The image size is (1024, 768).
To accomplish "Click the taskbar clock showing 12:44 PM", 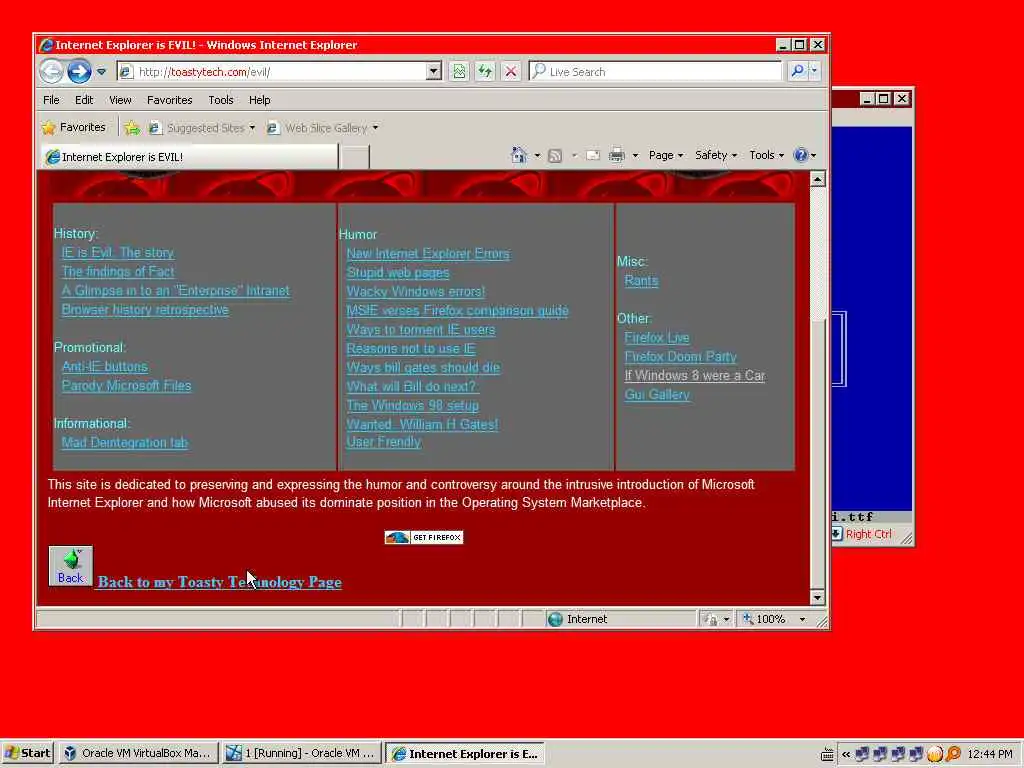I will (x=990, y=754).
